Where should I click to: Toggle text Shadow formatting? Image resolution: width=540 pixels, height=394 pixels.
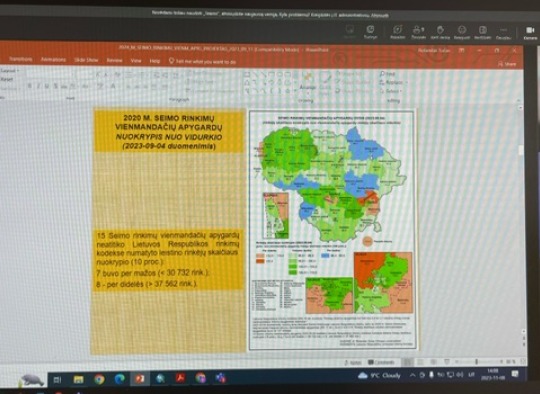point(55,86)
